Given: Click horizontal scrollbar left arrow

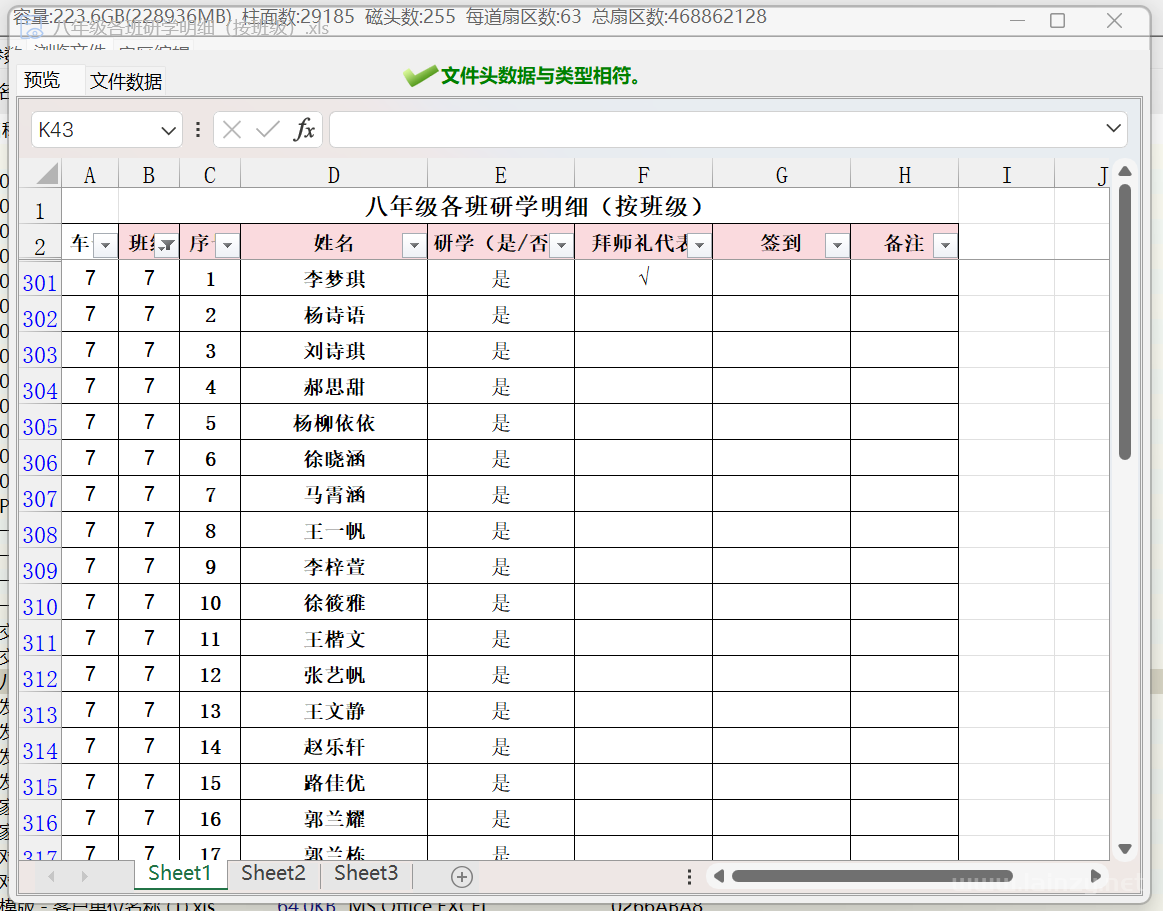Looking at the screenshot, I should [x=718, y=876].
